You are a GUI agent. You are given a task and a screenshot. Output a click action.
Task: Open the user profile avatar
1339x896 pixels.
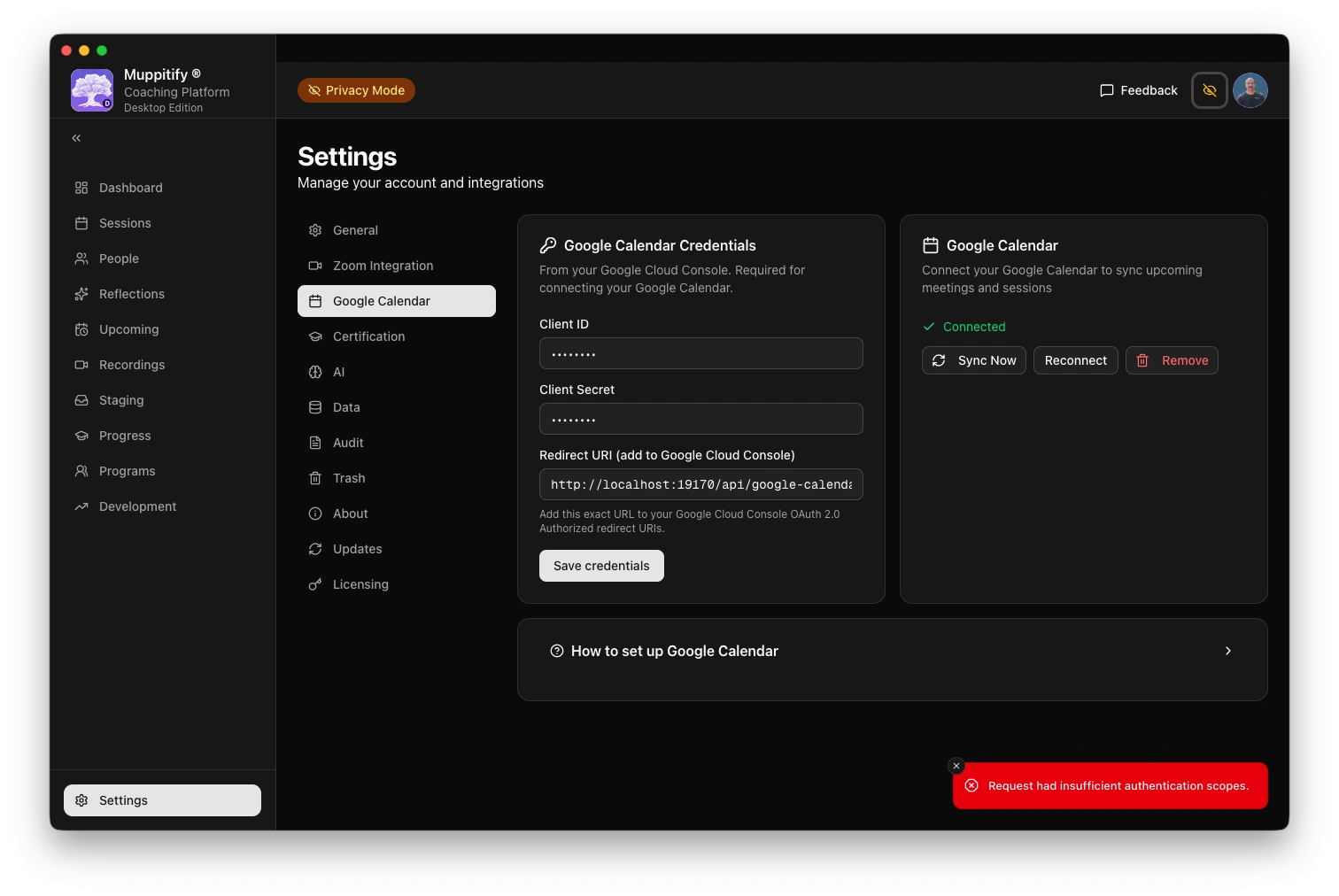1250,90
